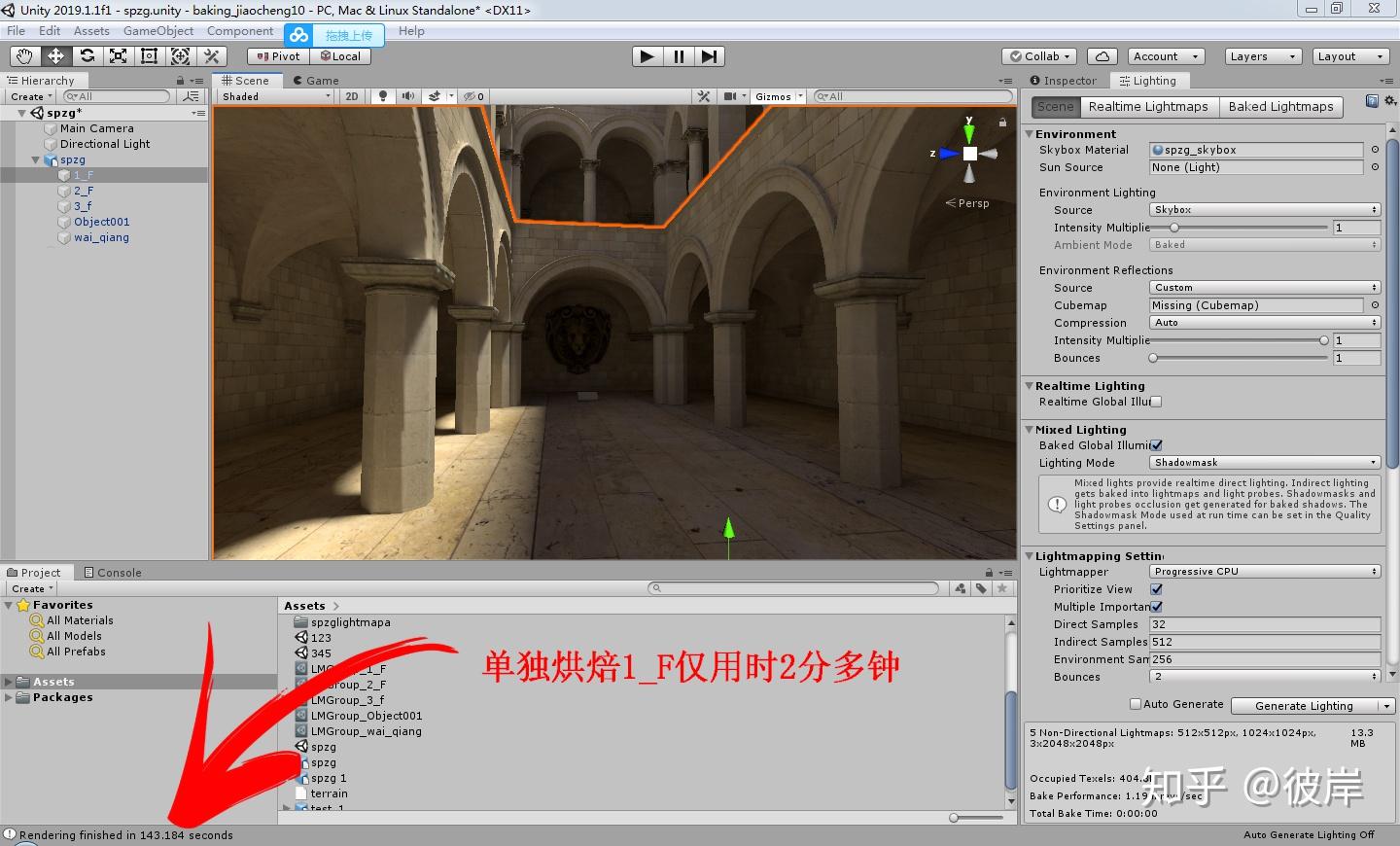This screenshot has height=846, width=1400.
Task: Click the hidden objects count icon
Action: tap(473, 96)
